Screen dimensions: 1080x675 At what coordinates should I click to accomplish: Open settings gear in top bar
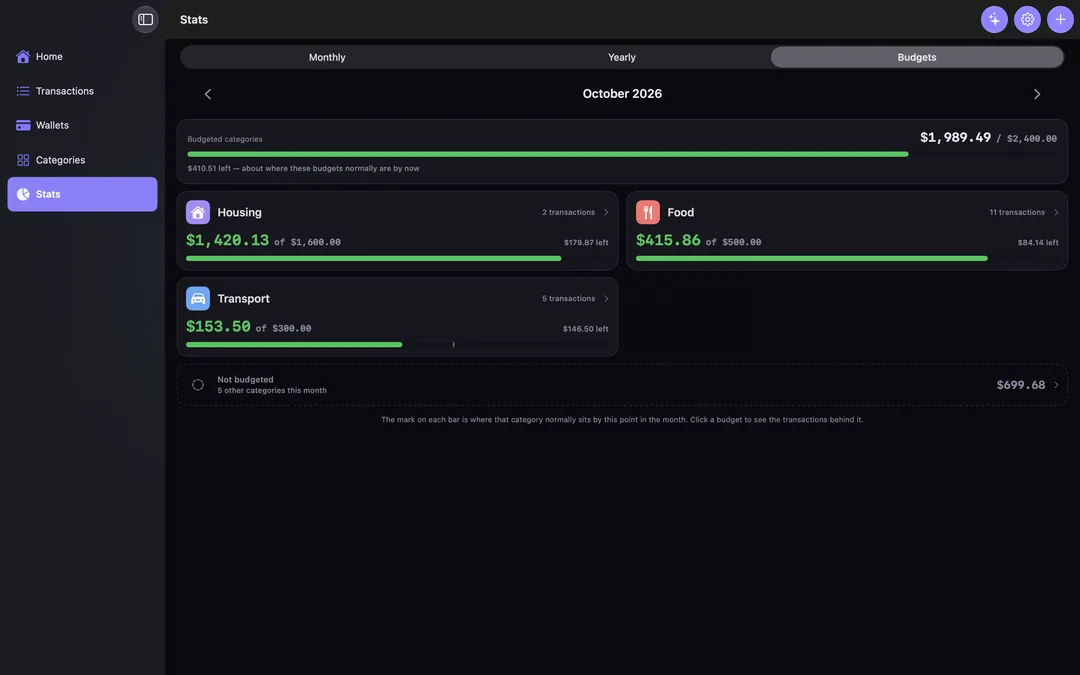(x=1027, y=19)
